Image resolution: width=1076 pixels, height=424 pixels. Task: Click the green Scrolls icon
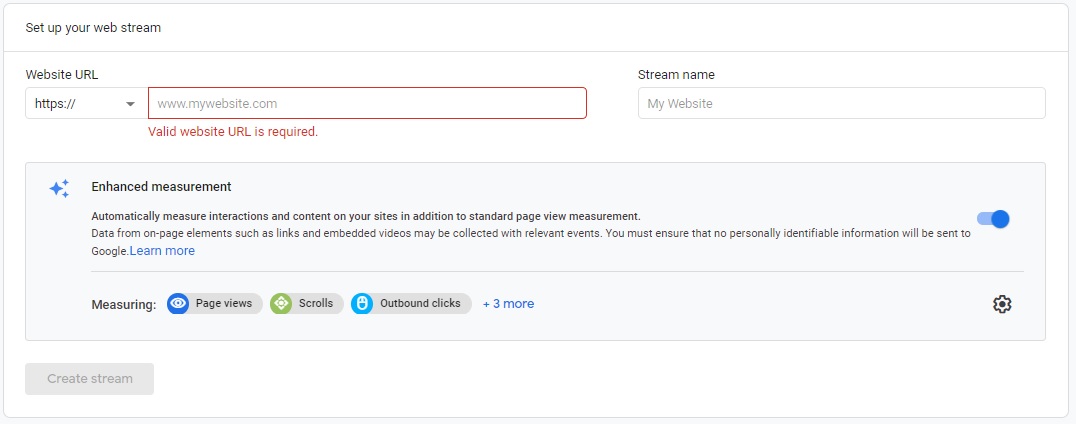tap(281, 304)
